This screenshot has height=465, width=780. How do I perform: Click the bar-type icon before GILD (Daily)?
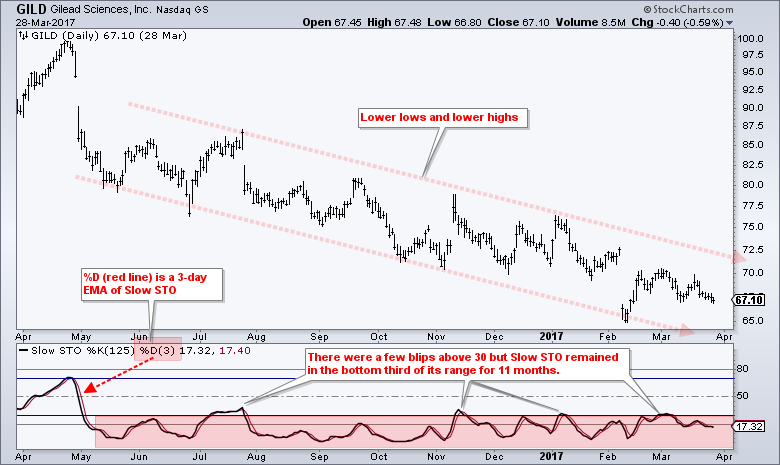[x=23, y=36]
